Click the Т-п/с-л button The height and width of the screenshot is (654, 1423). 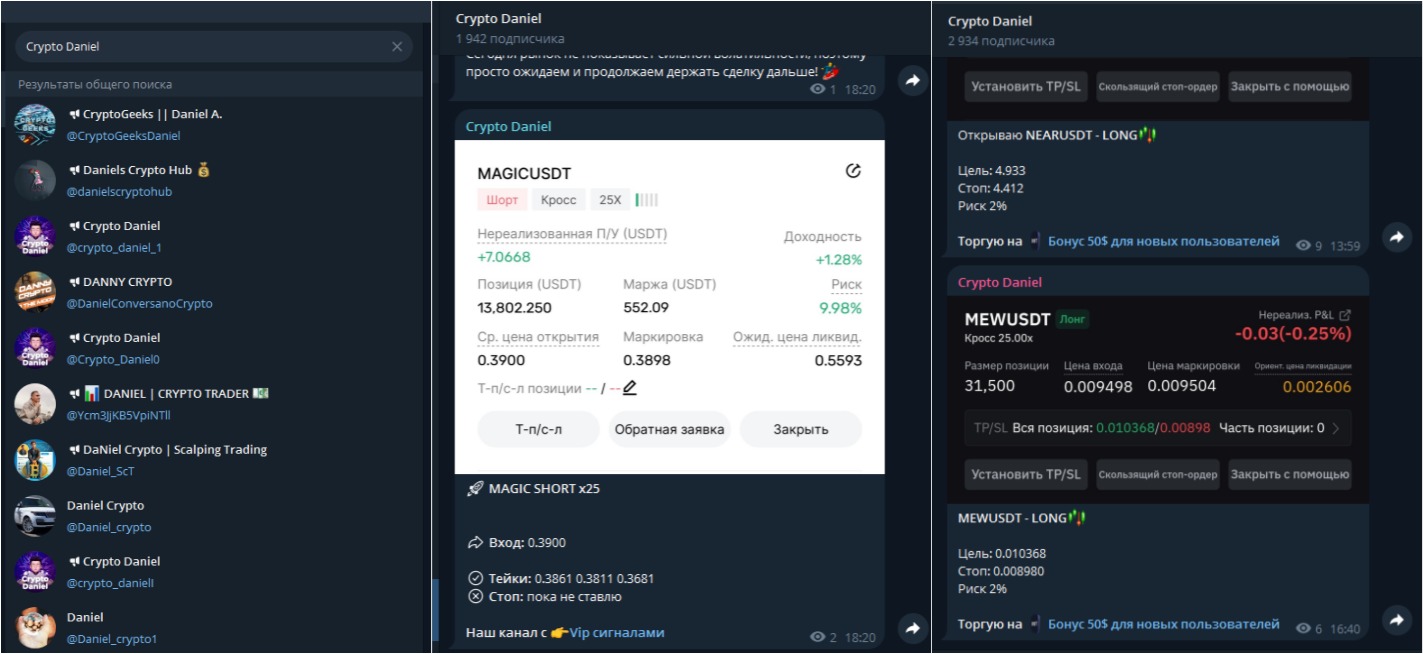pos(539,429)
